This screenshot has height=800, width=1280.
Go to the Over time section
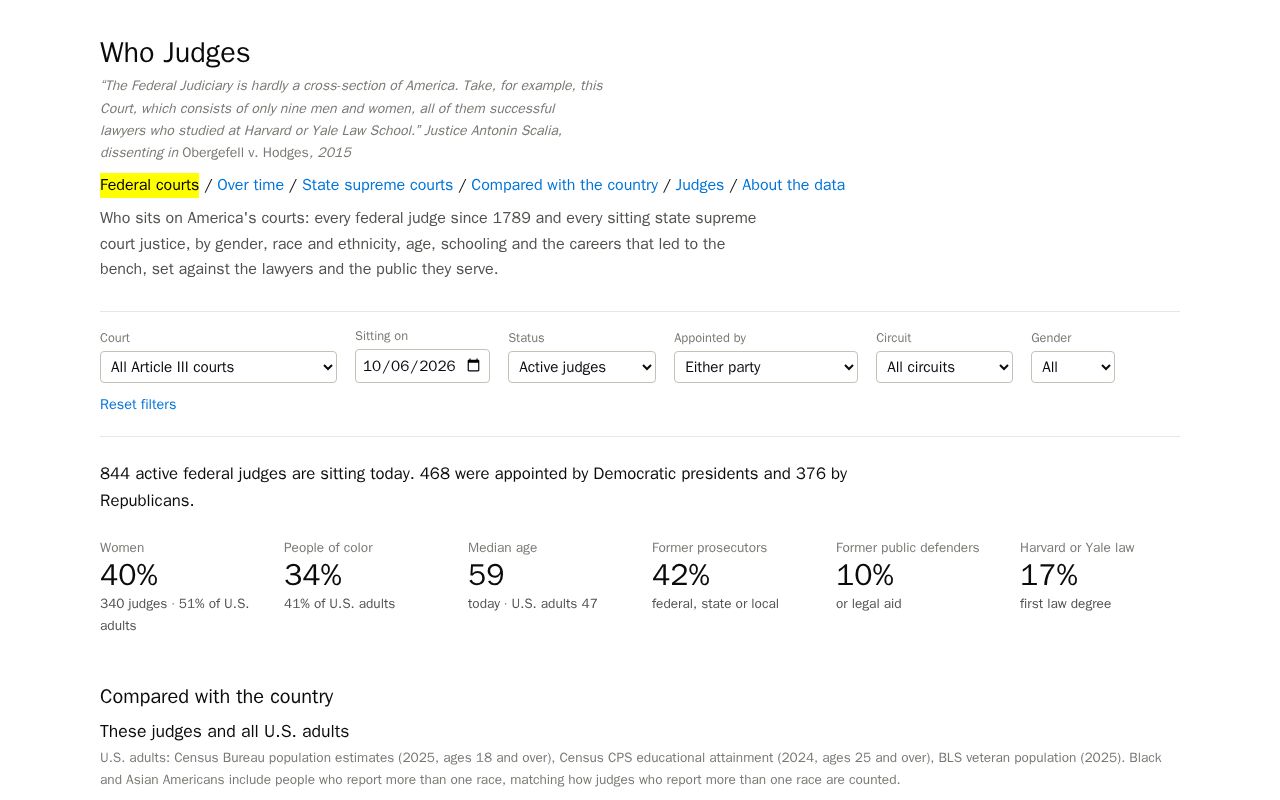coord(250,185)
